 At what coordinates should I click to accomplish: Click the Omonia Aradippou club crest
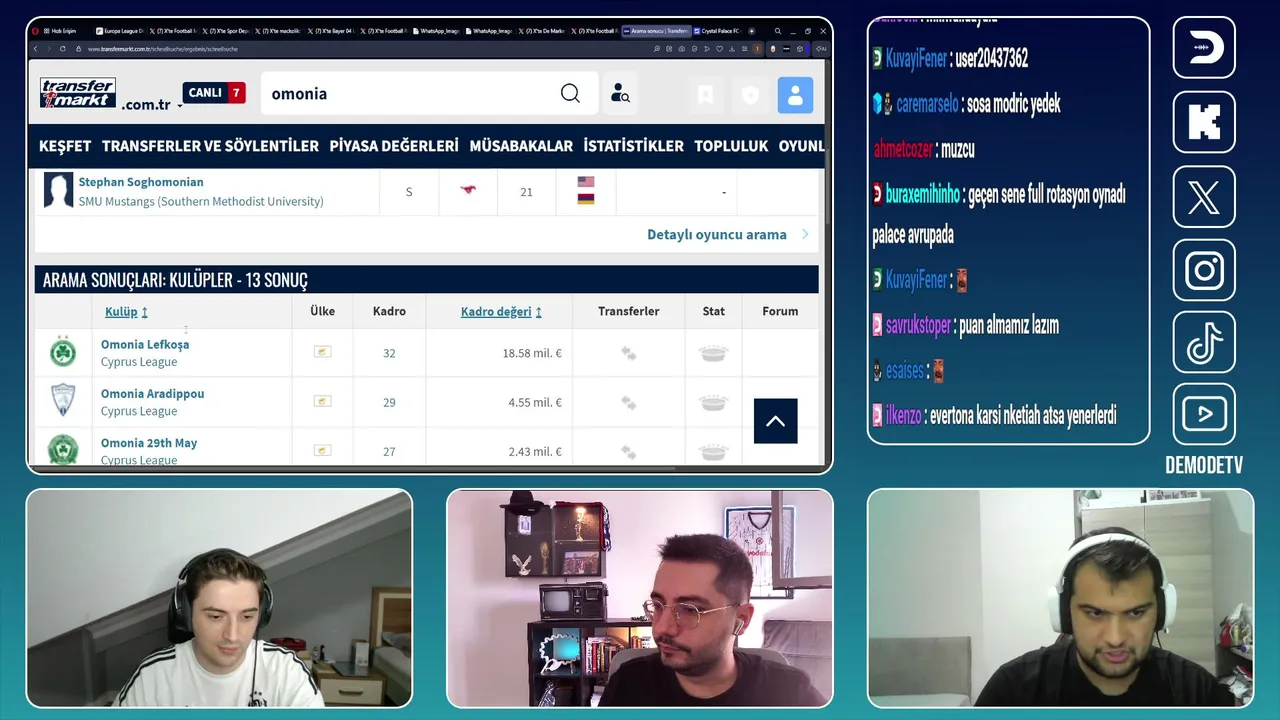click(63, 401)
